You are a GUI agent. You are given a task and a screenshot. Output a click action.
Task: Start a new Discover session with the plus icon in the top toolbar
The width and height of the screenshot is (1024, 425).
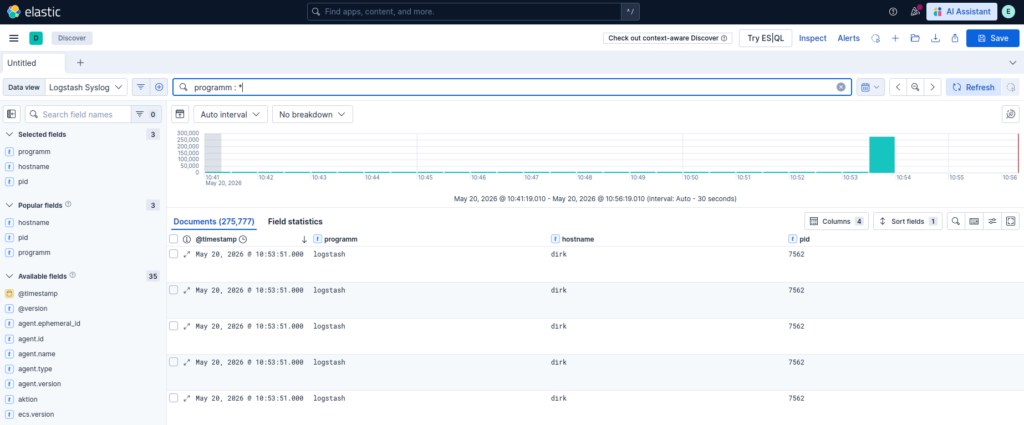pyautogui.click(x=895, y=39)
